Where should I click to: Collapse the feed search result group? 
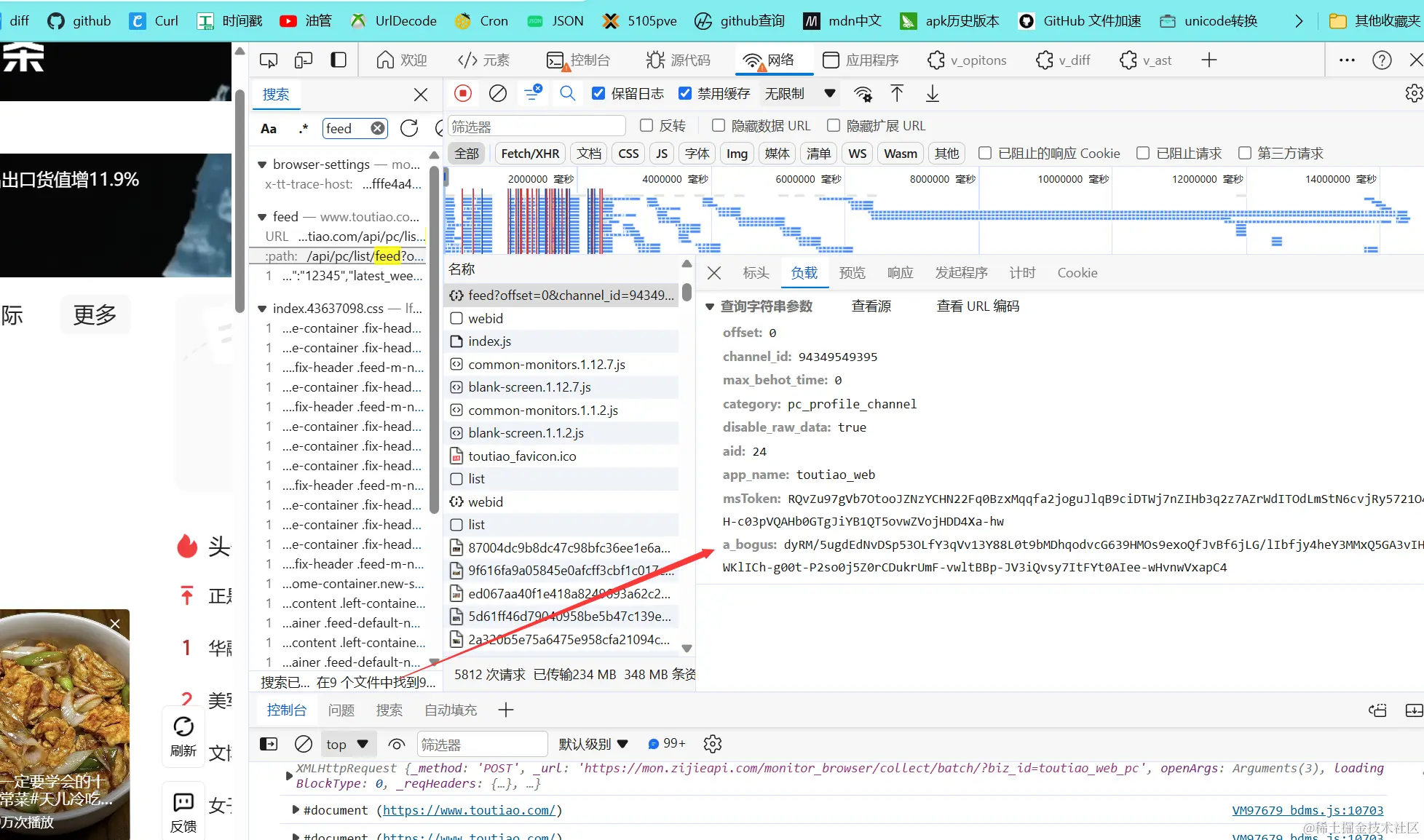(262, 217)
